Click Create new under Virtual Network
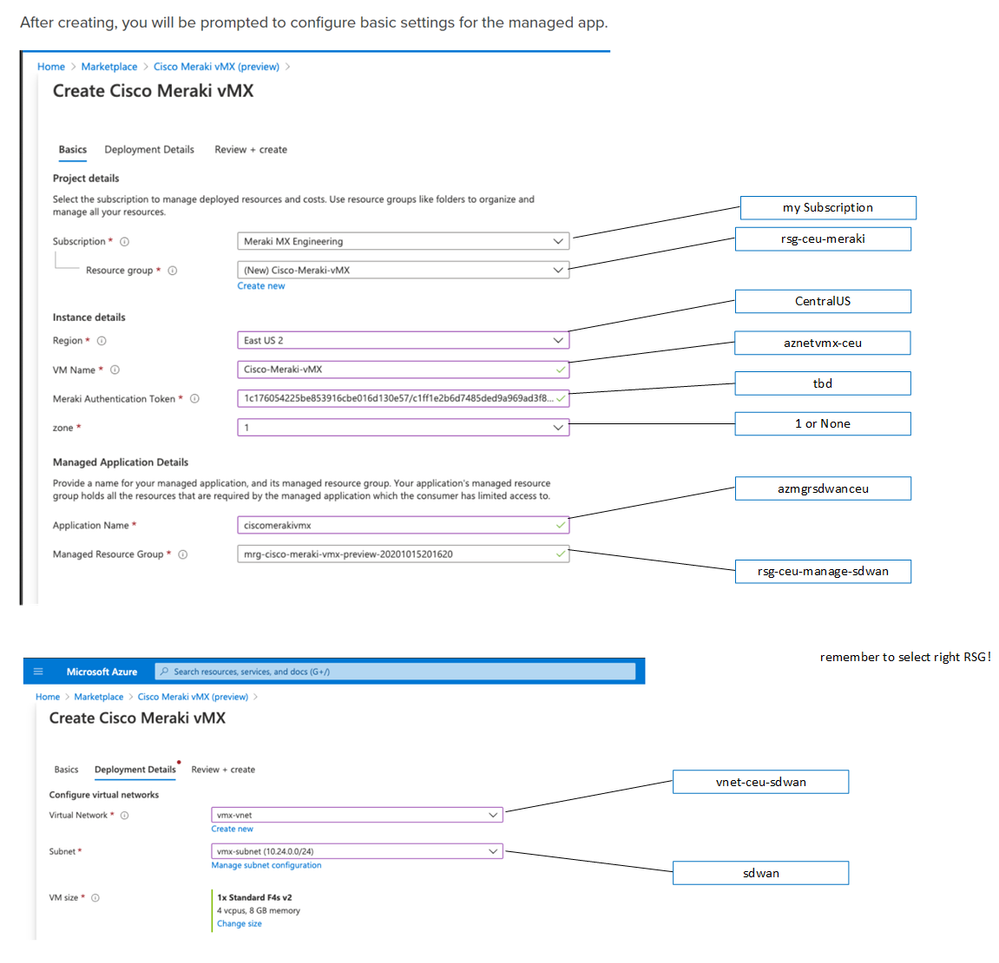 pos(232,829)
